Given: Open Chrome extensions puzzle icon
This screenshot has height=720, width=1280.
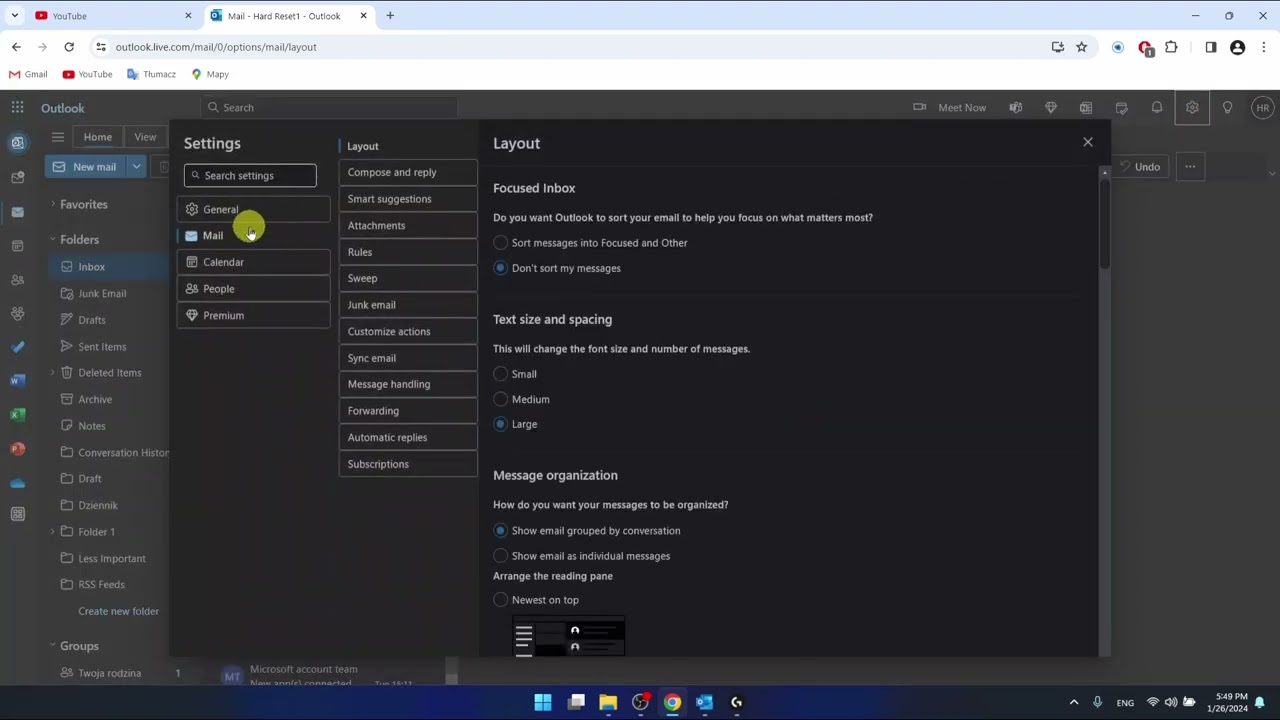Looking at the screenshot, I should pos(1171,47).
